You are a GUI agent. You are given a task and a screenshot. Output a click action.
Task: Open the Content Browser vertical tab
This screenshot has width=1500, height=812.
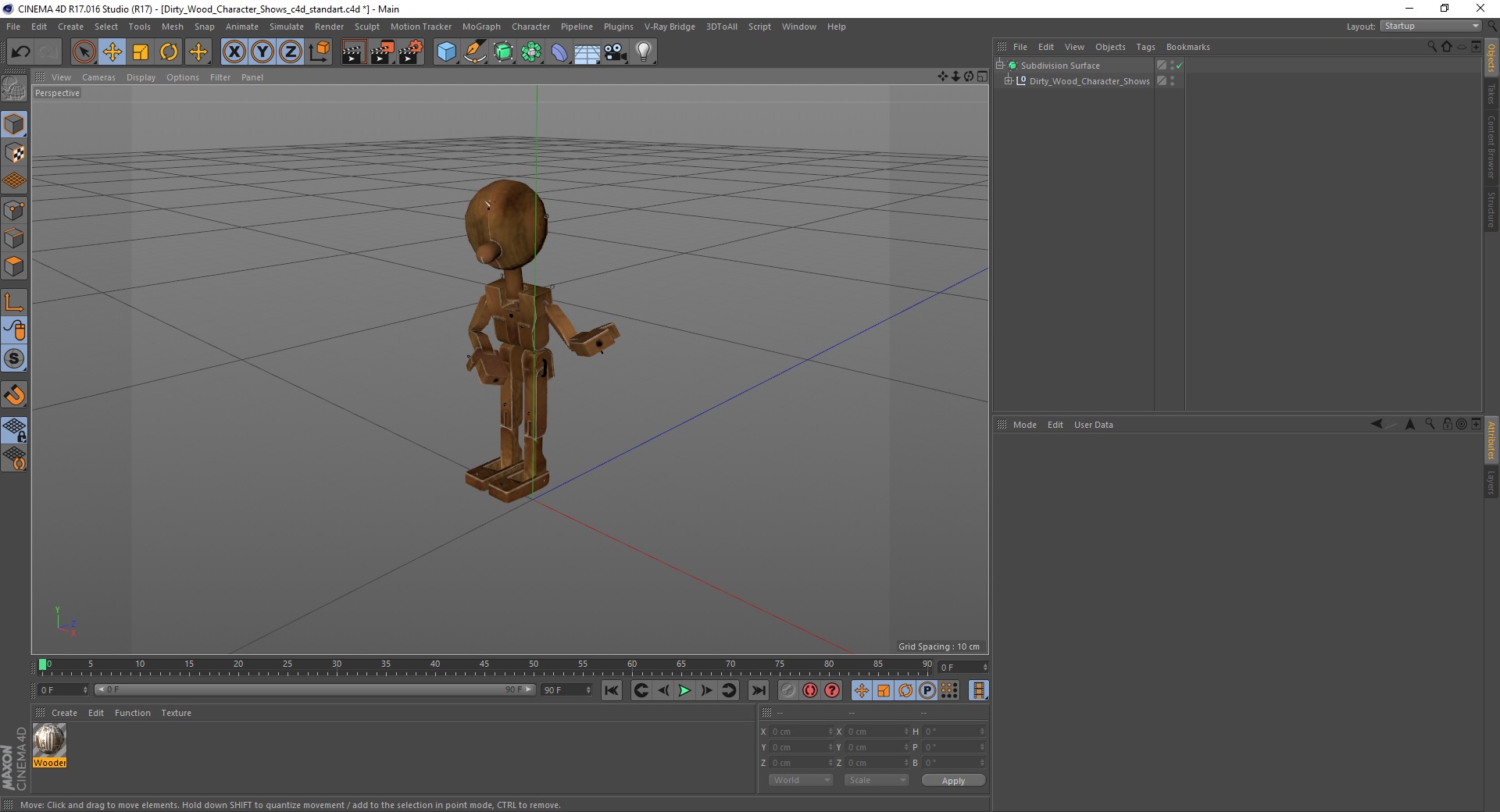pyautogui.click(x=1491, y=147)
